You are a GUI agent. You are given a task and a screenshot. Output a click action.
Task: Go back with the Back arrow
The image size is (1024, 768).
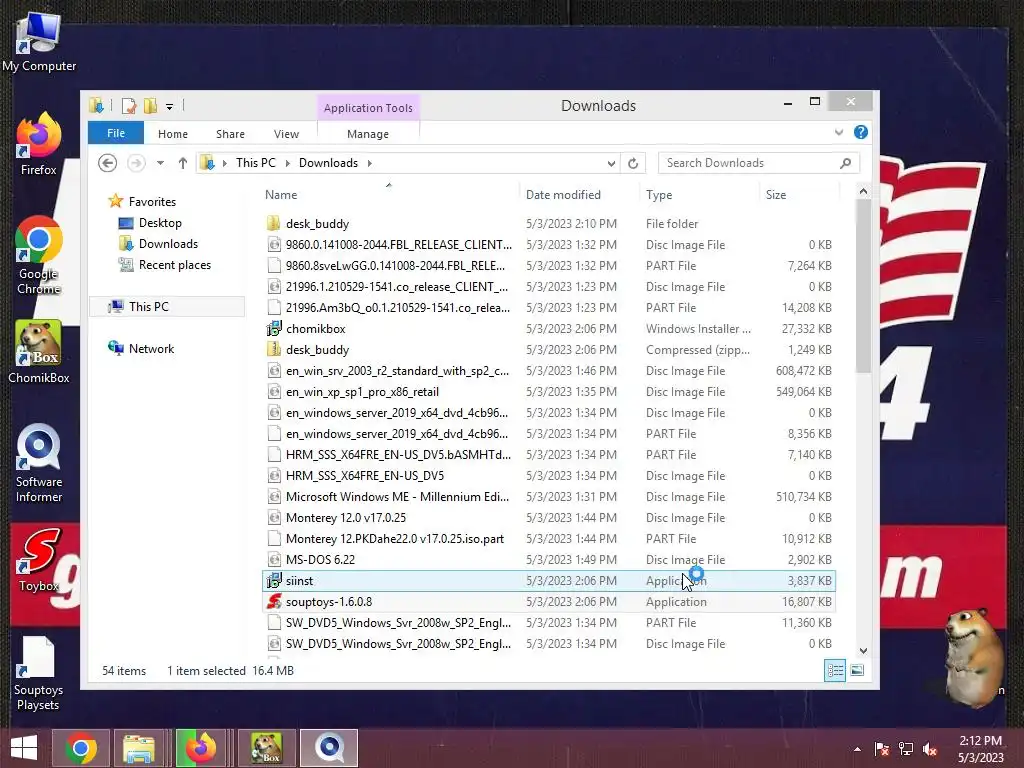point(108,163)
